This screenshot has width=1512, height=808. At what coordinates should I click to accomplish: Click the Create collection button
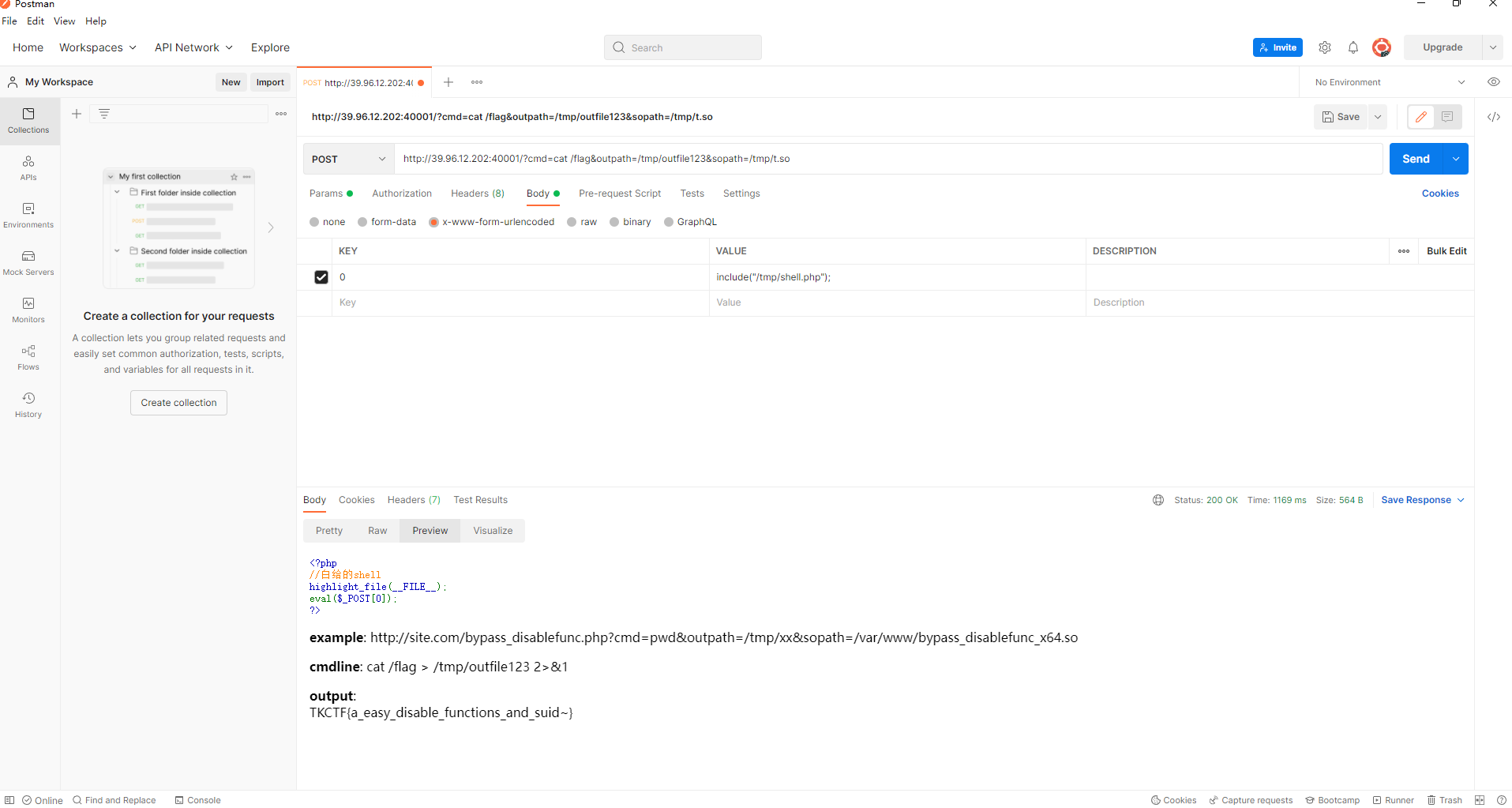178,403
